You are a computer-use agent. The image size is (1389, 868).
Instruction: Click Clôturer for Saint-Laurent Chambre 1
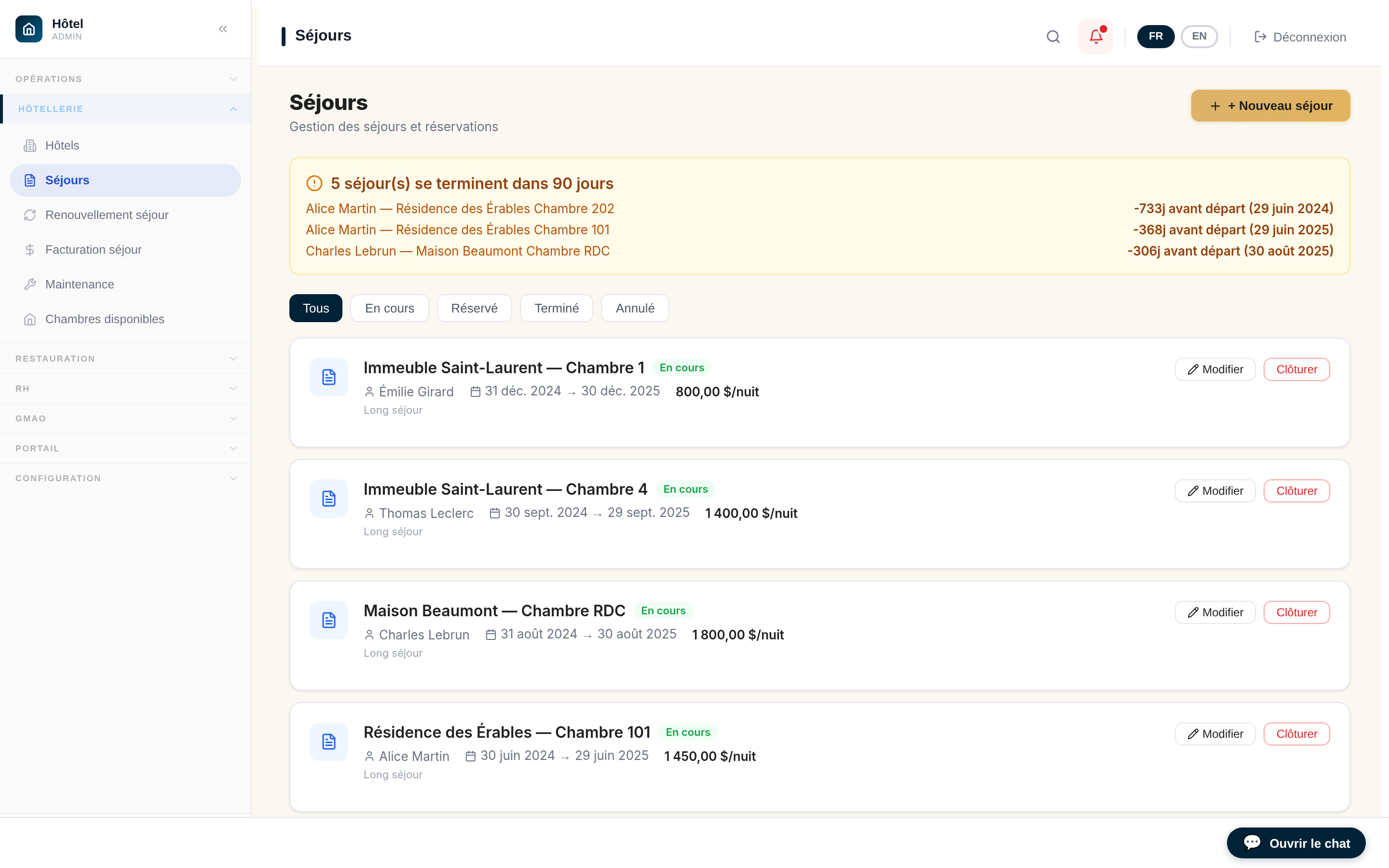(x=1296, y=370)
